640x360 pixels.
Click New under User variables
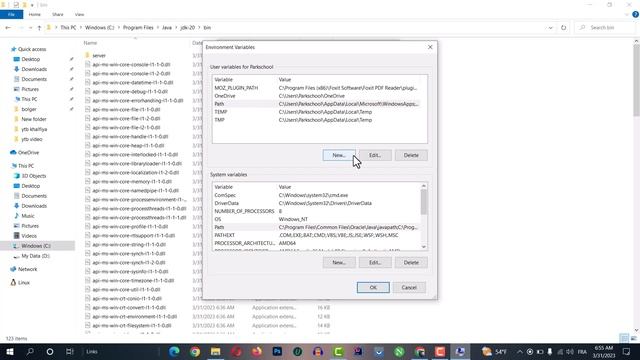point(339,155)
